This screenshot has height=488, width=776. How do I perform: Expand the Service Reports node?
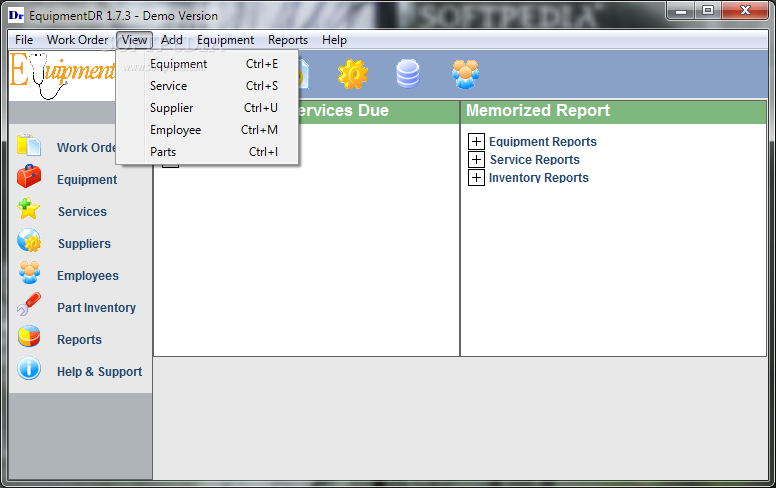(x=476, y=159)
